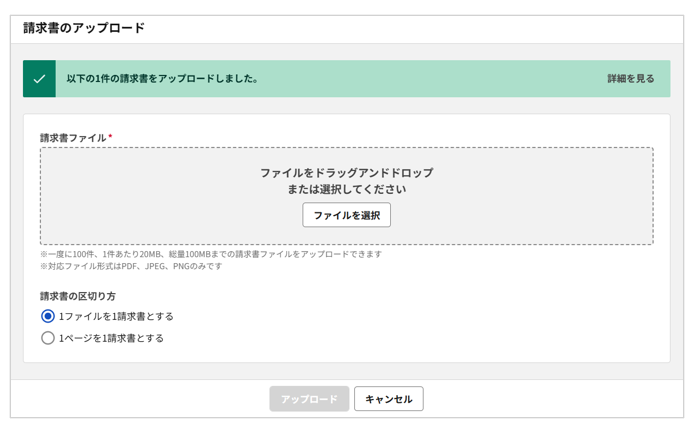694x430 pixels.
Task: Click the ファイルをドラッグアンドドロップ instruction text
Action: click(x=347, y=173)
